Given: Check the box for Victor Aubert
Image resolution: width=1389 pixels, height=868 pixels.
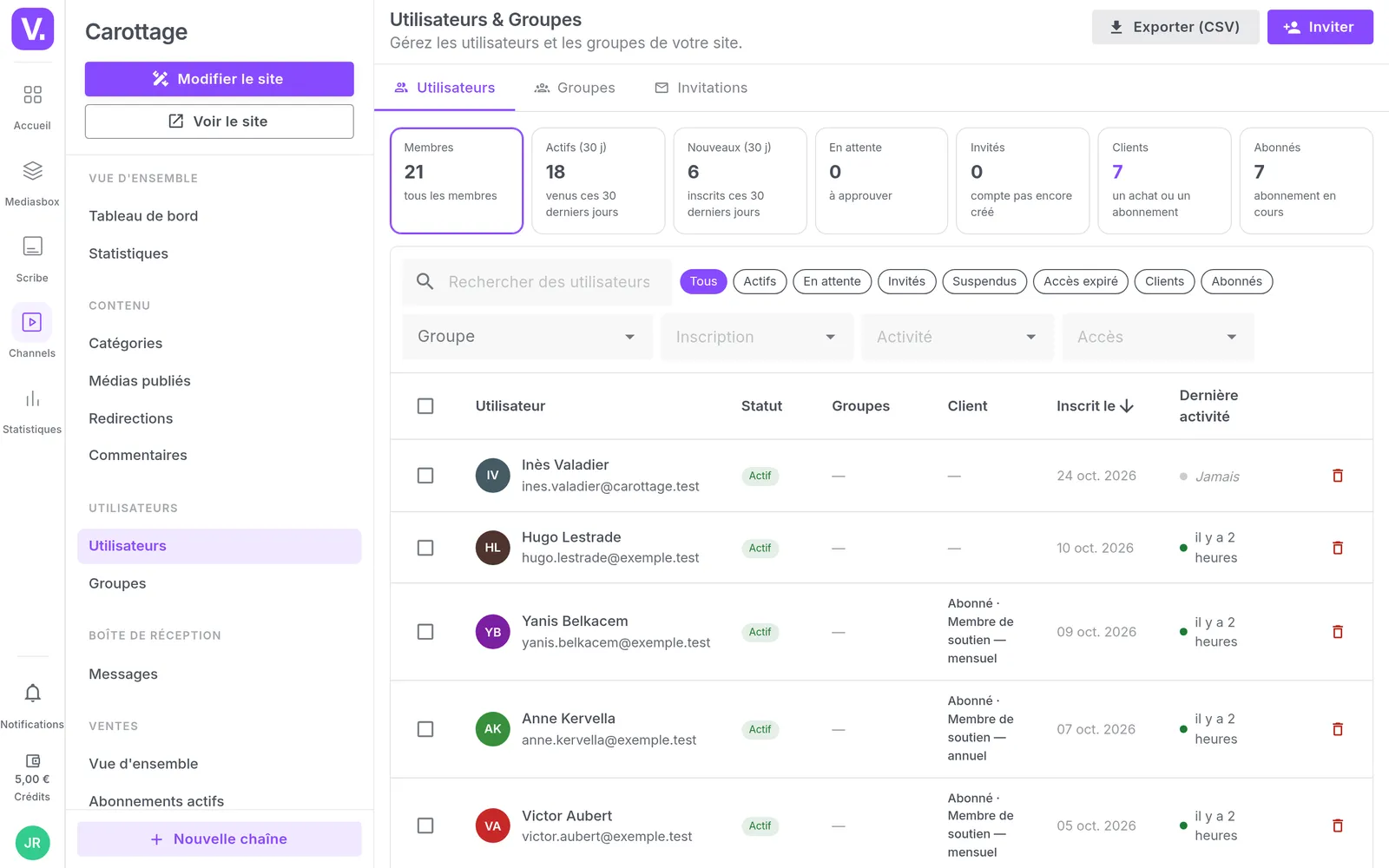Looking at the screenshot, I should [425, 825].
